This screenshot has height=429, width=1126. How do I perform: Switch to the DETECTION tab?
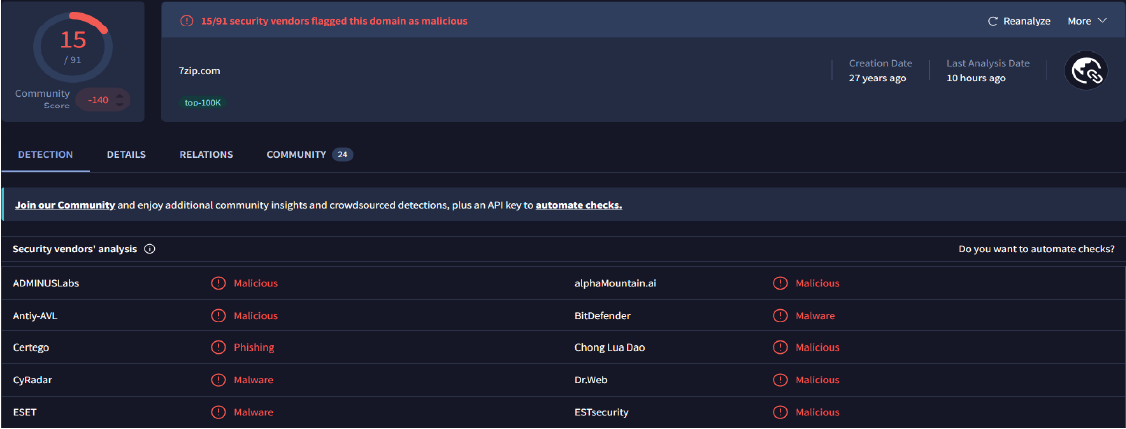coord(45,154)
